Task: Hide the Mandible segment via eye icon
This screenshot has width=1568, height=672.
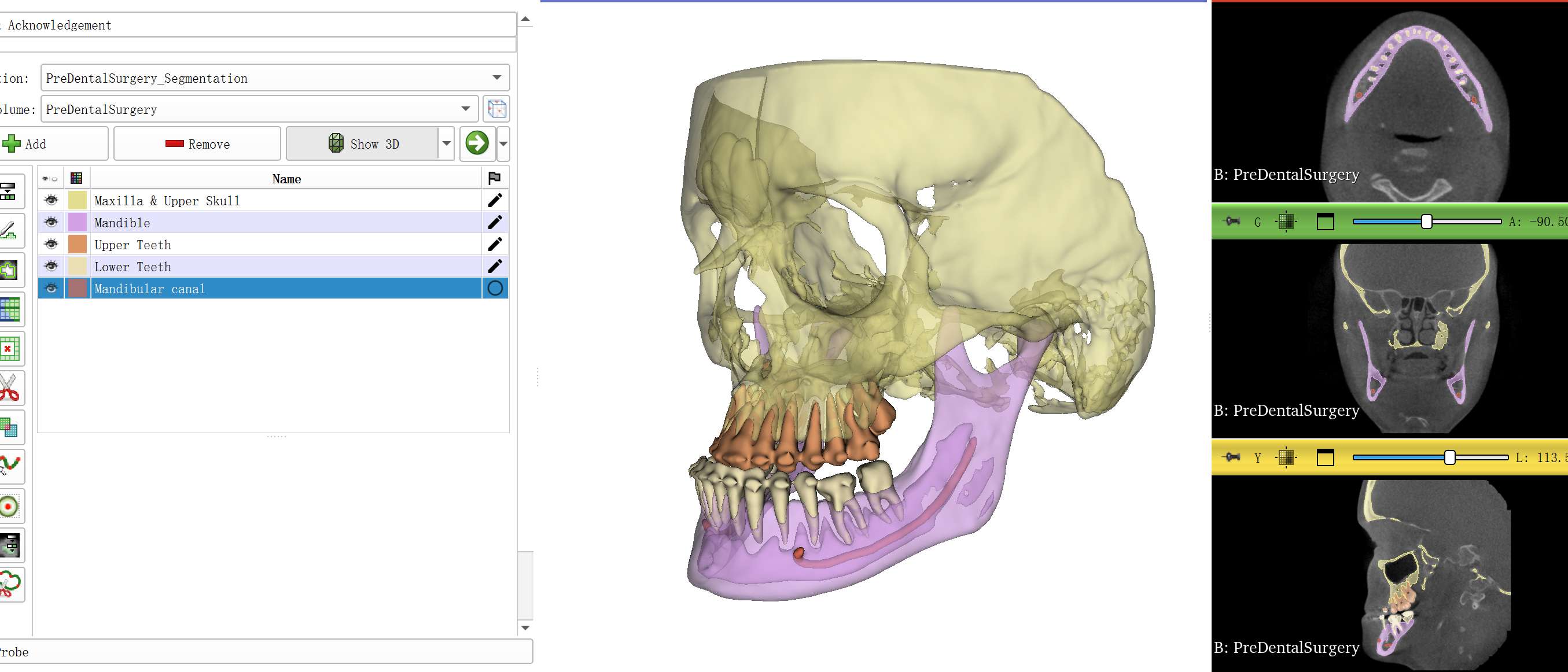Action: pyautogui.click(x=51, y=223)
